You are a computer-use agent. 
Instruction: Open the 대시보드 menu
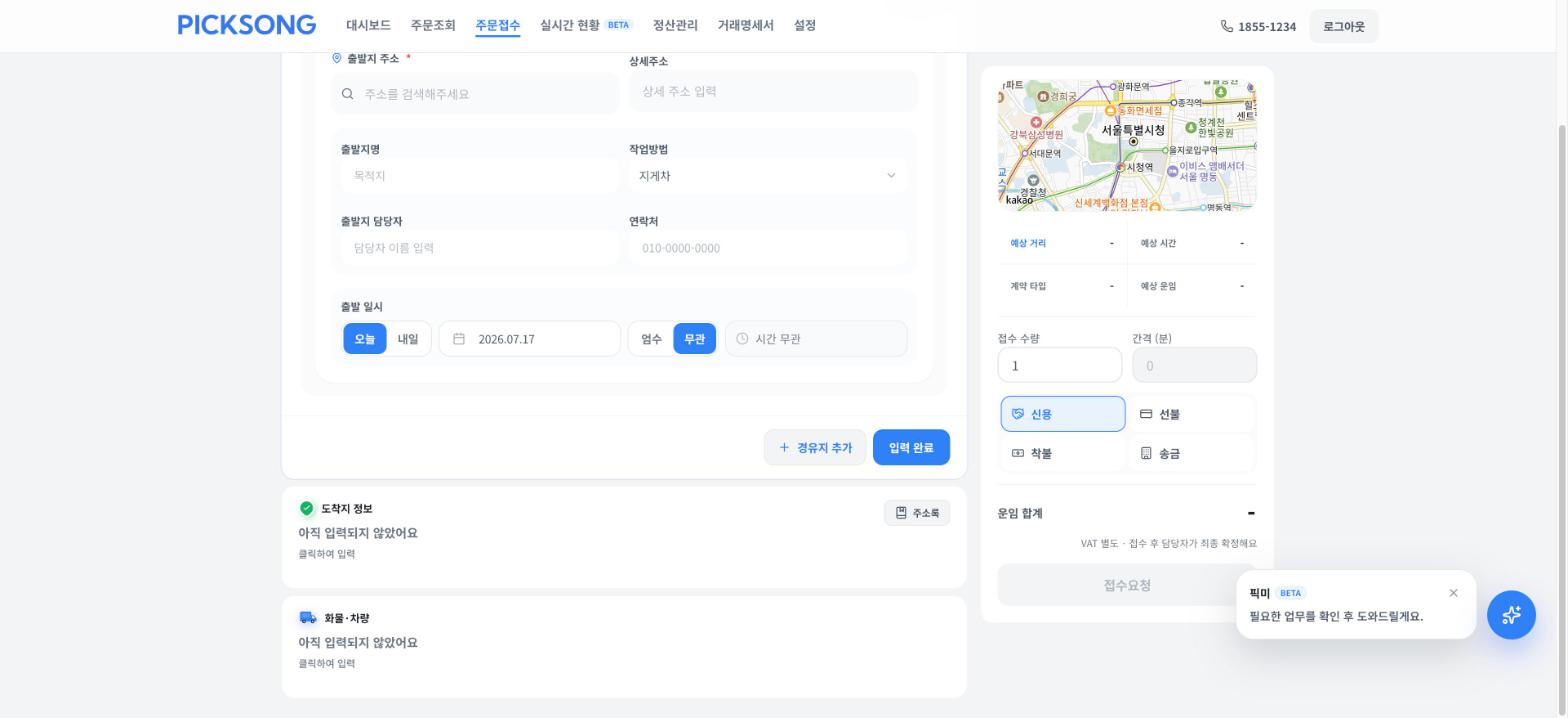click(368, 25)
